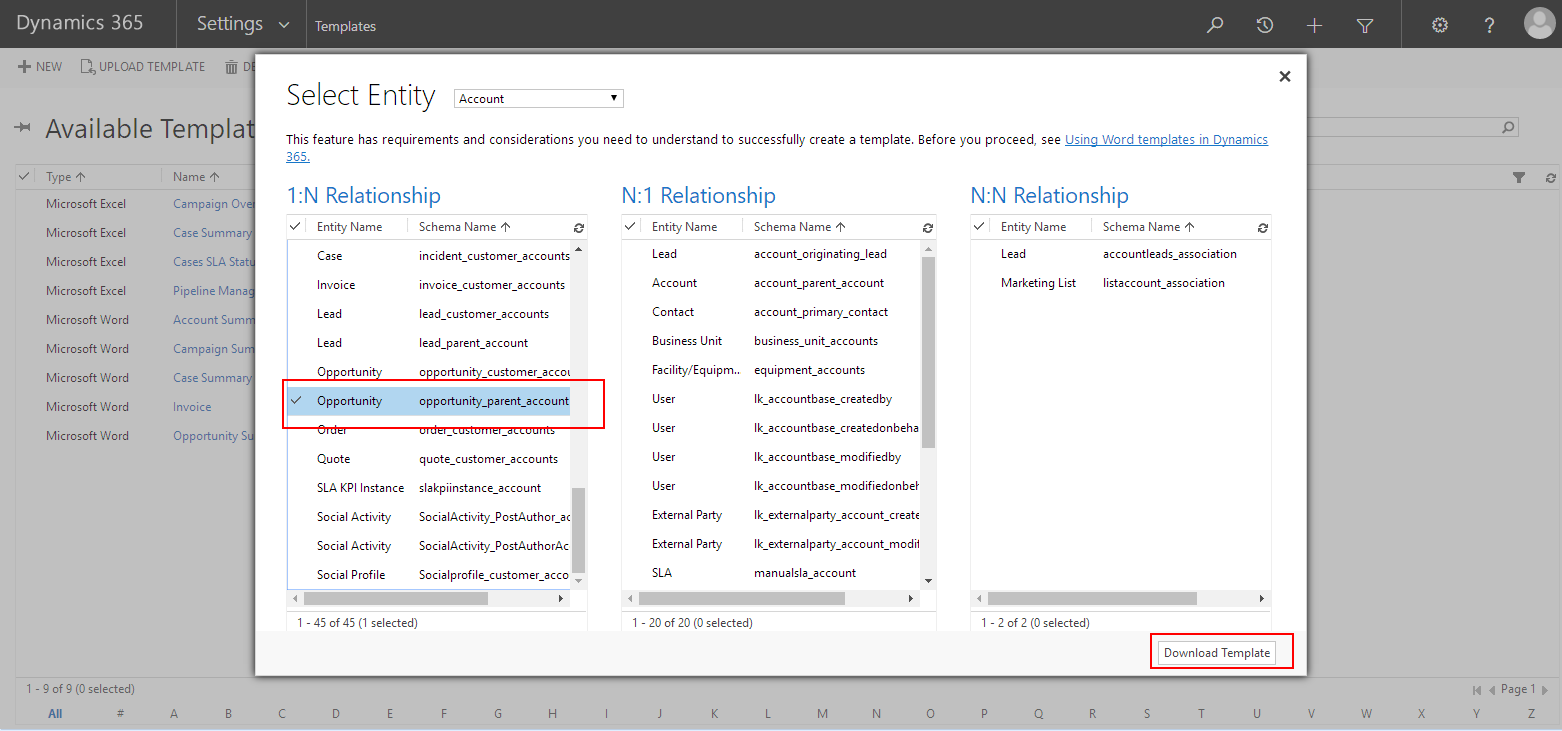Close the Select Entity dialog

click(x=1285, y=76)
